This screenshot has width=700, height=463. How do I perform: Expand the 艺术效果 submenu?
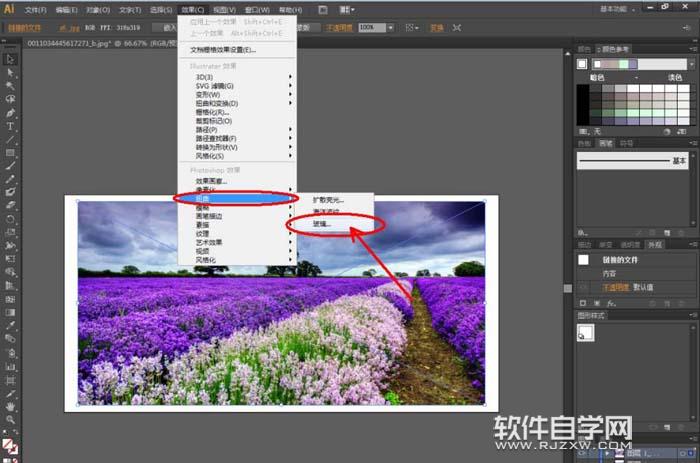pos(237,242)
